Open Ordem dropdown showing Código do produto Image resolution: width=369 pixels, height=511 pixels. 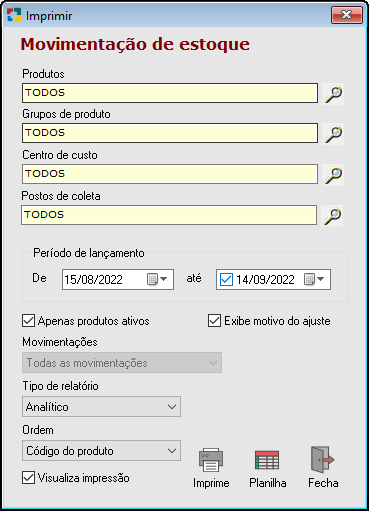[x=101, y=451]
